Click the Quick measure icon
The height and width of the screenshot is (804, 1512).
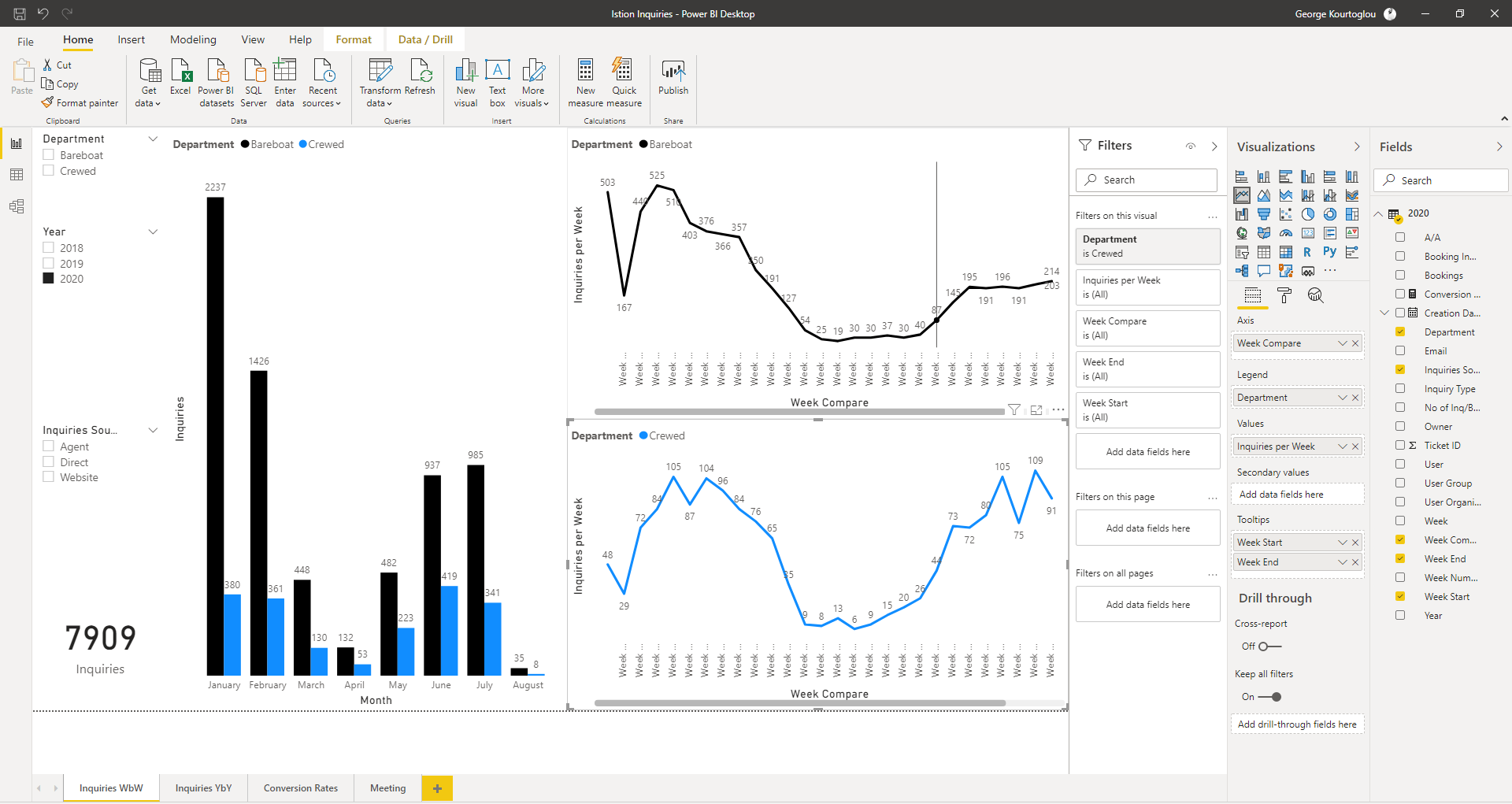click(x=624, y=82)
